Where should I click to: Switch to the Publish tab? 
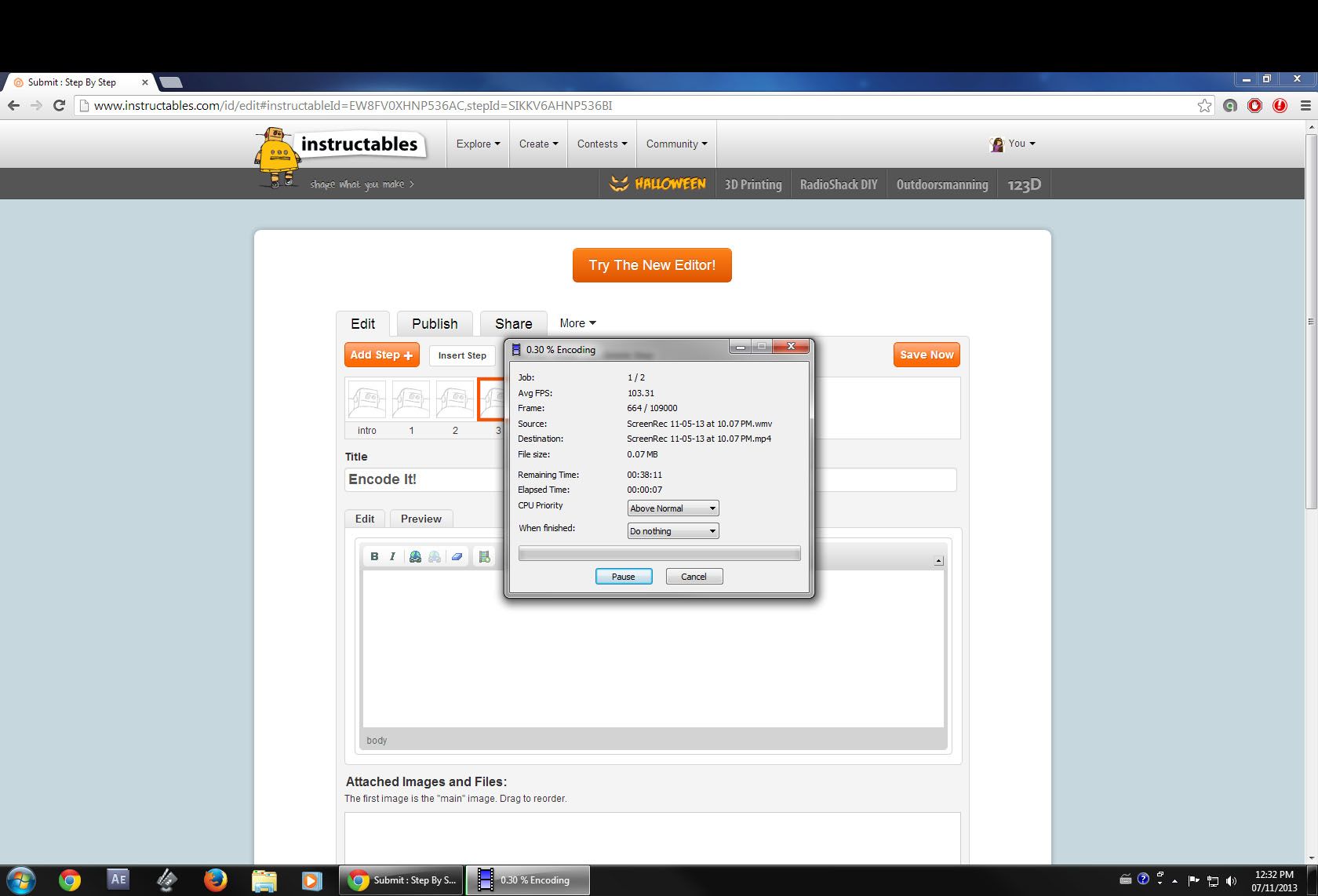(434, 323)
